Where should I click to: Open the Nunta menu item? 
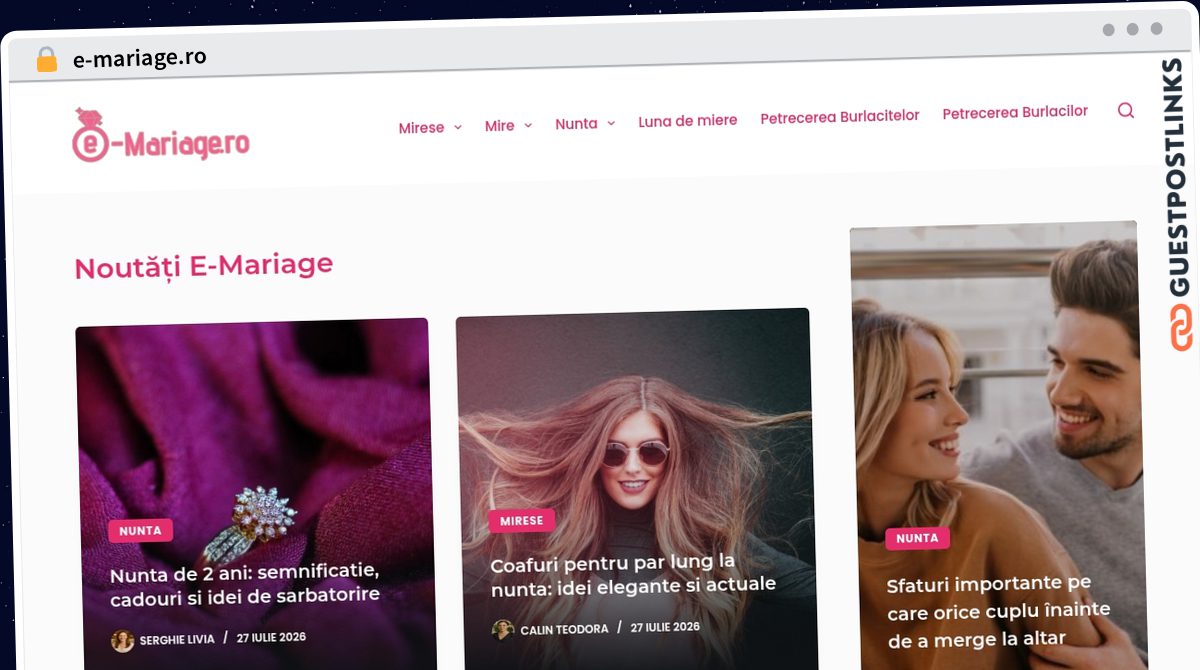tap(576, 124)
